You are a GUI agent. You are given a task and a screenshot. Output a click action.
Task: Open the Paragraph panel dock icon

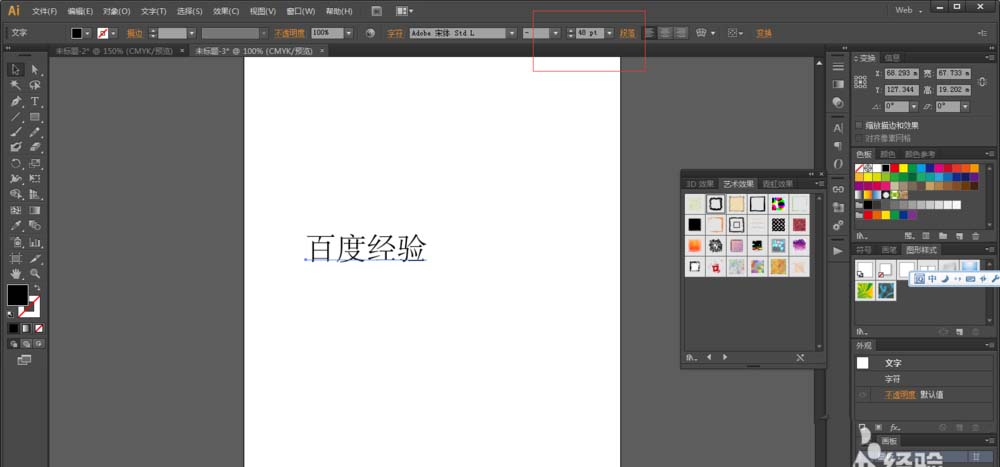point(838,146)
